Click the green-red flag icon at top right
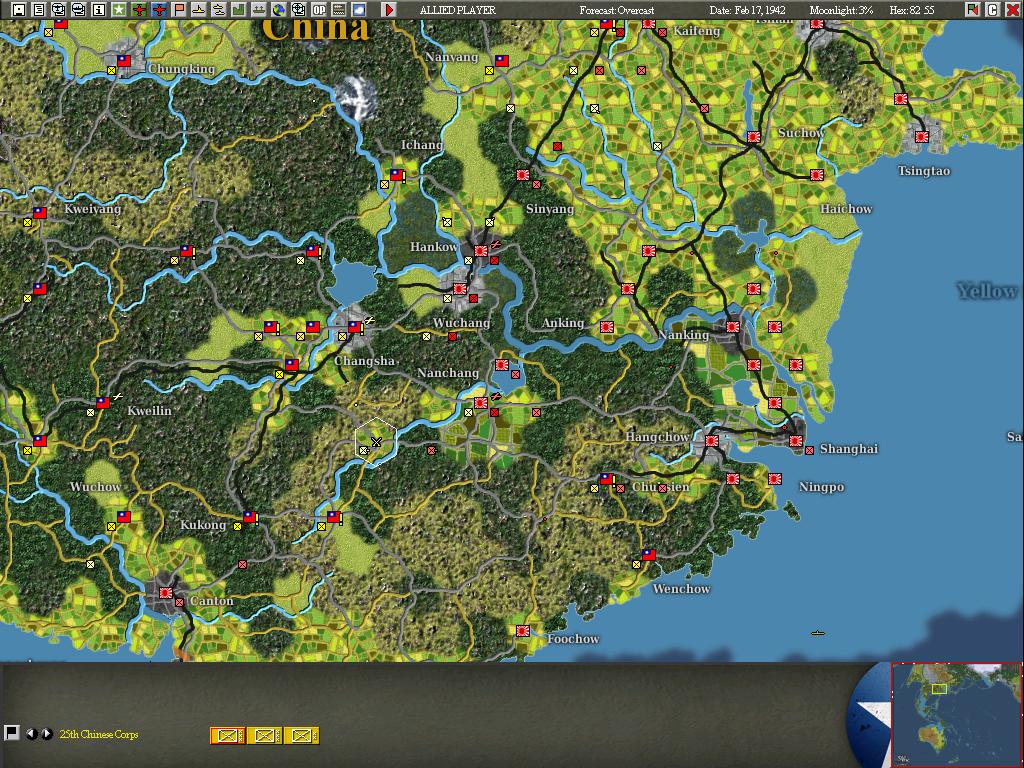Viewport: 1024px width, 768px height. coord(973,9)
